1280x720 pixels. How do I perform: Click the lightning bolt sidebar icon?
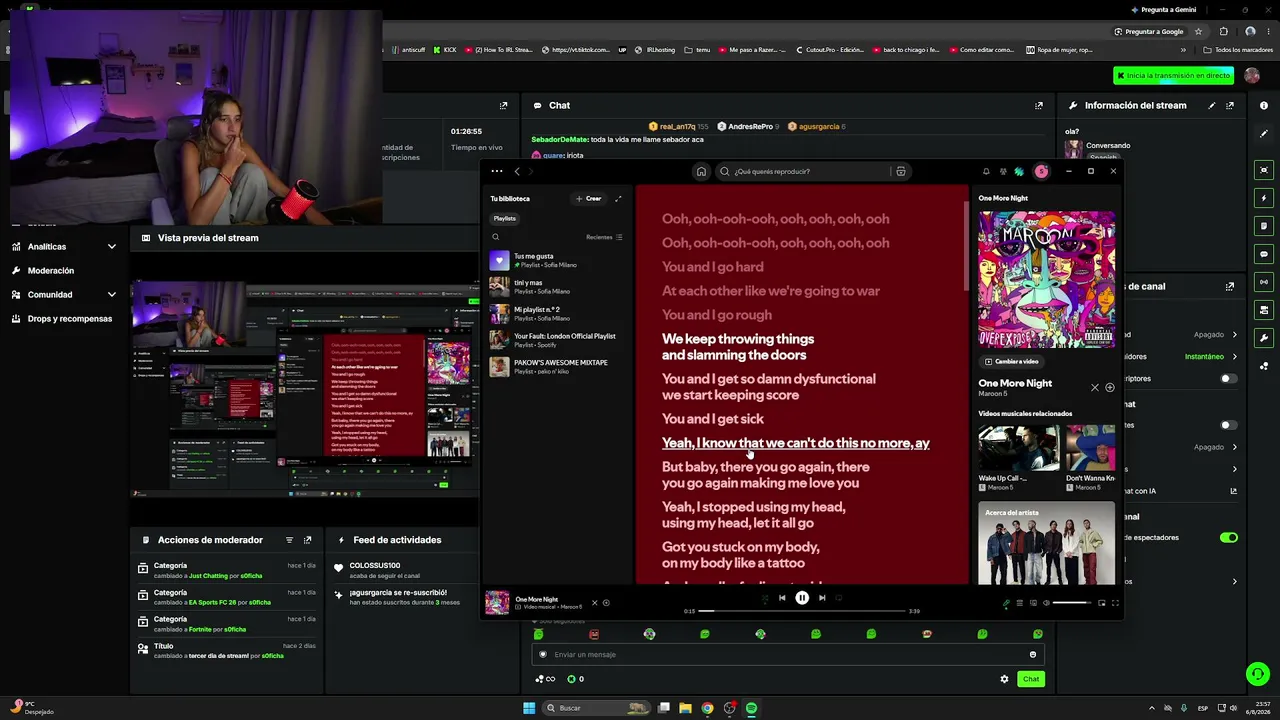1264,198
